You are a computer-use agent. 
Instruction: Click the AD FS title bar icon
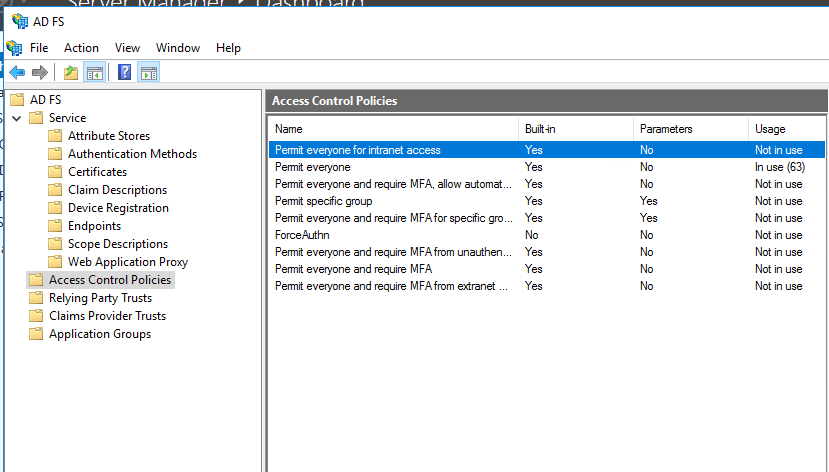[20, 21]
